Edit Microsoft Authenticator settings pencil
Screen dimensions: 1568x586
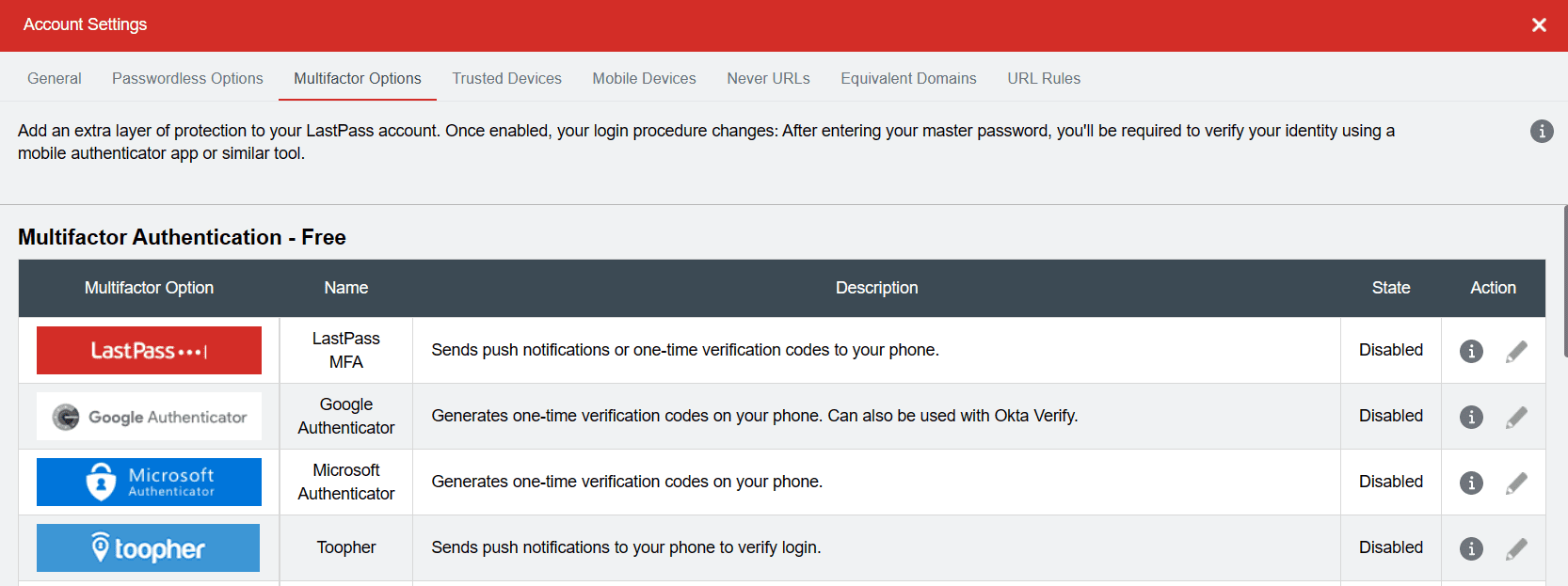[x=1516, y=483]
